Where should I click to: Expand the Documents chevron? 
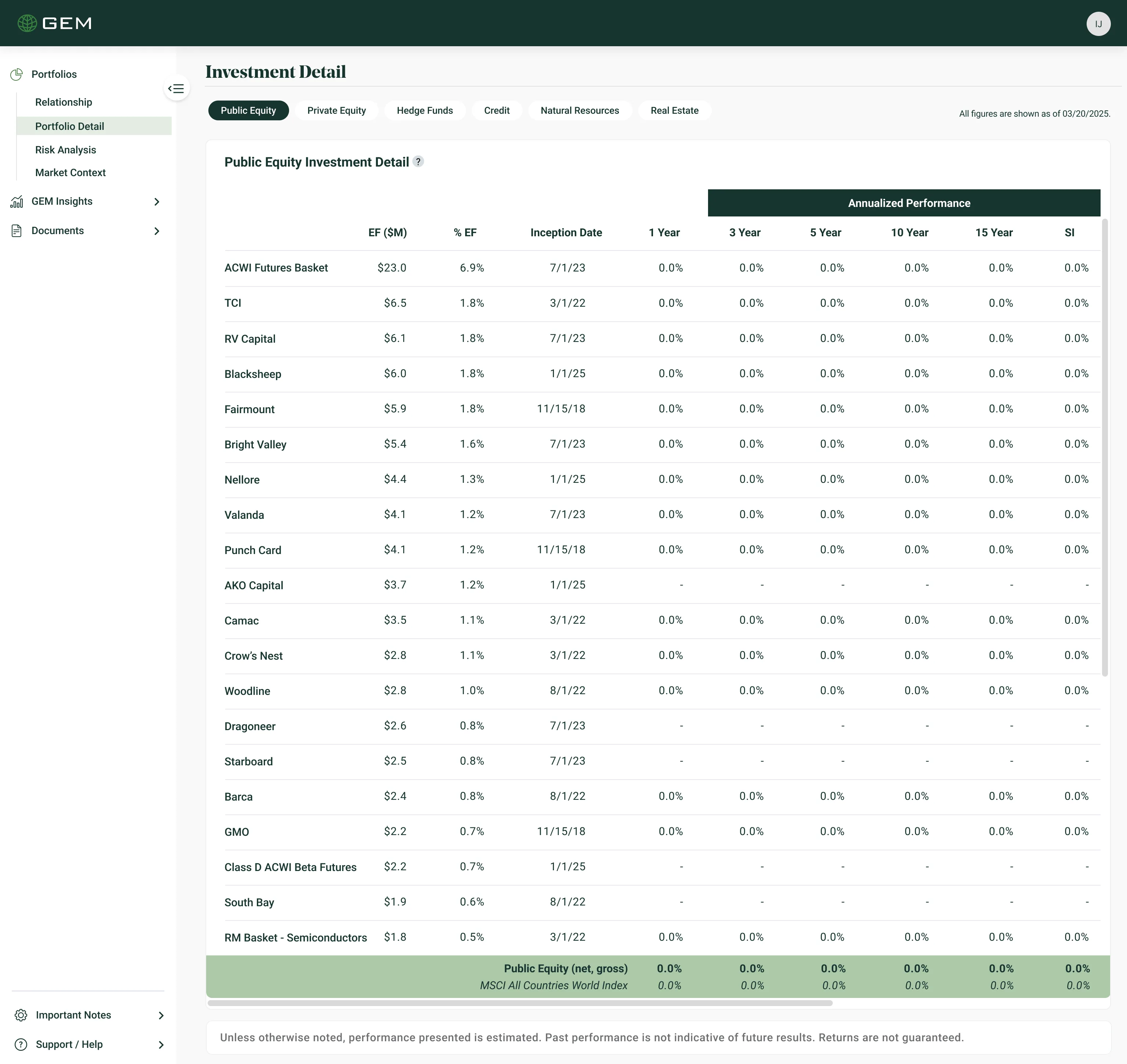(x=157, y=232)
